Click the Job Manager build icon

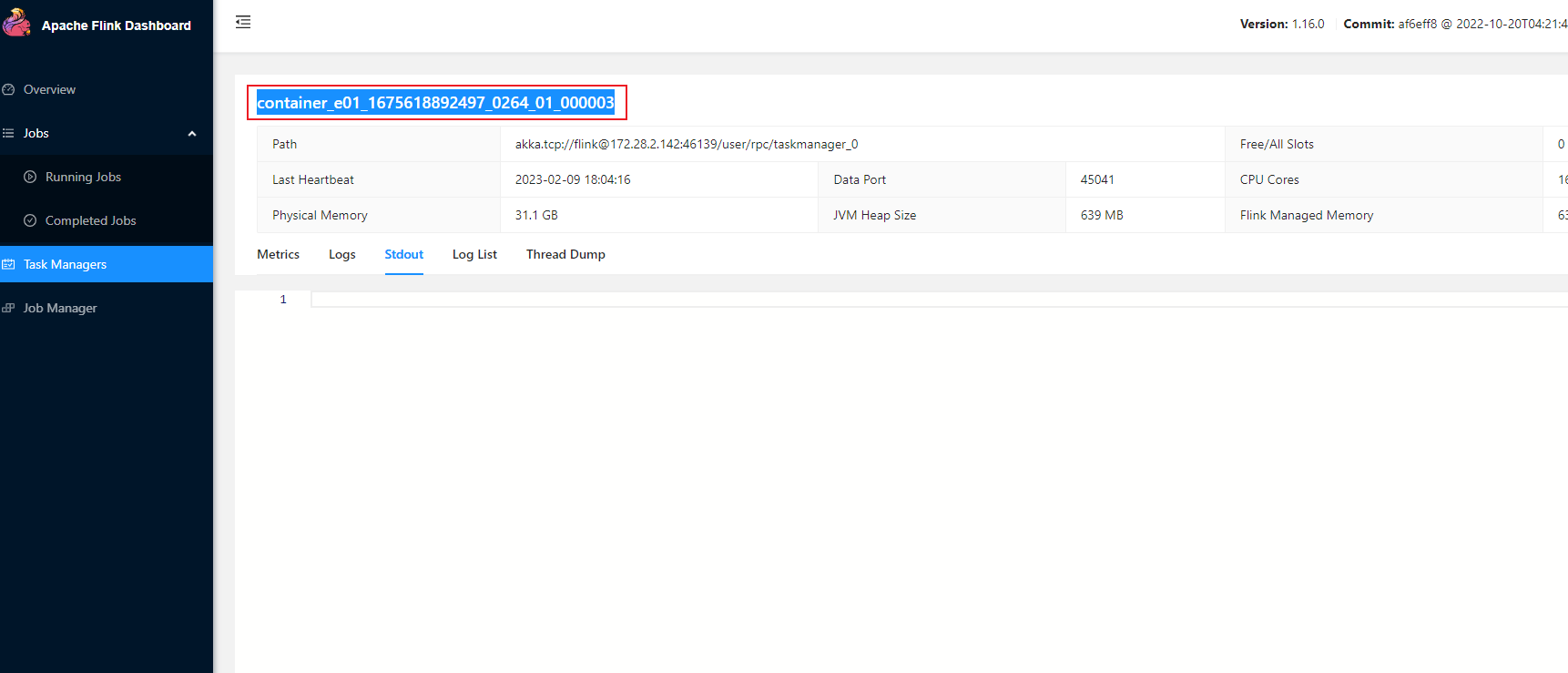pyautogui.click(x=9, y=308)
